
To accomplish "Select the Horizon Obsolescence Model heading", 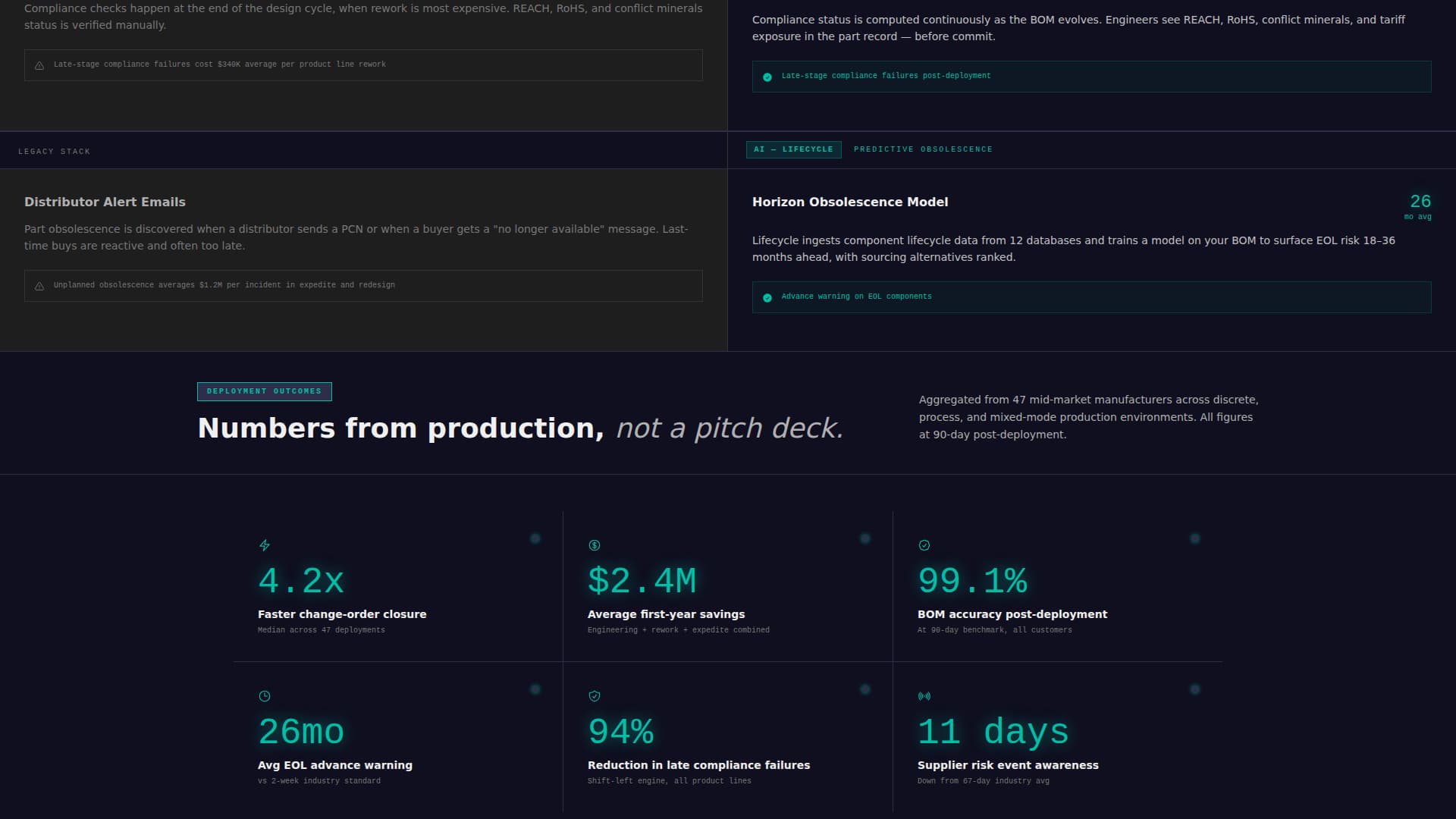I will coord(850,202).
